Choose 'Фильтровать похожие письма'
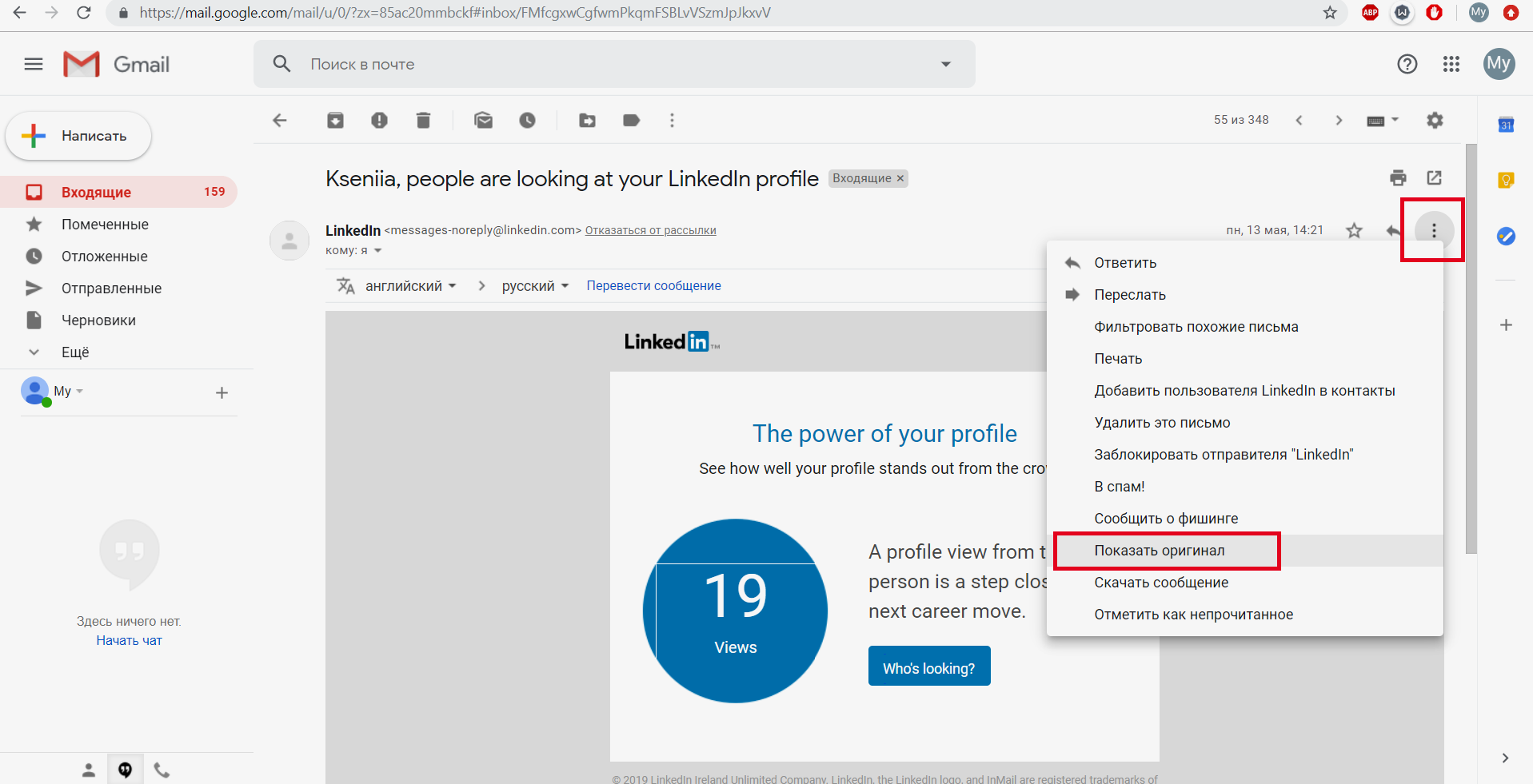This screenshot has width=1533, height=784. [1244, 327]
